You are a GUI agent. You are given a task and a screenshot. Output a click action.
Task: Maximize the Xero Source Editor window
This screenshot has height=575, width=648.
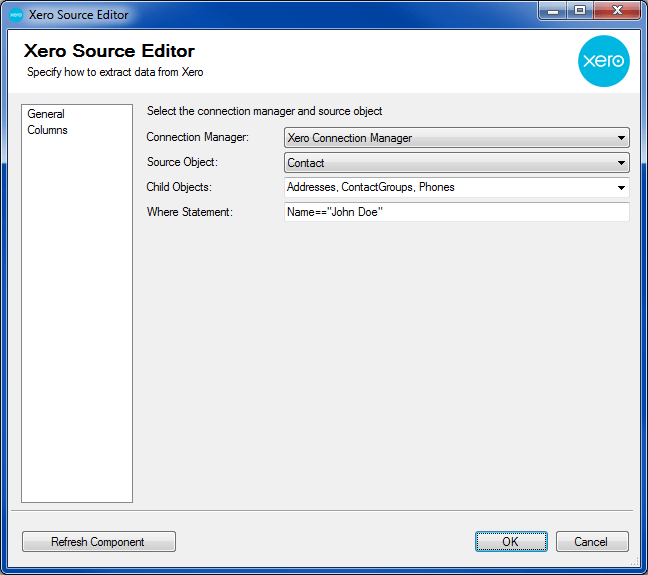coord(580,11)
